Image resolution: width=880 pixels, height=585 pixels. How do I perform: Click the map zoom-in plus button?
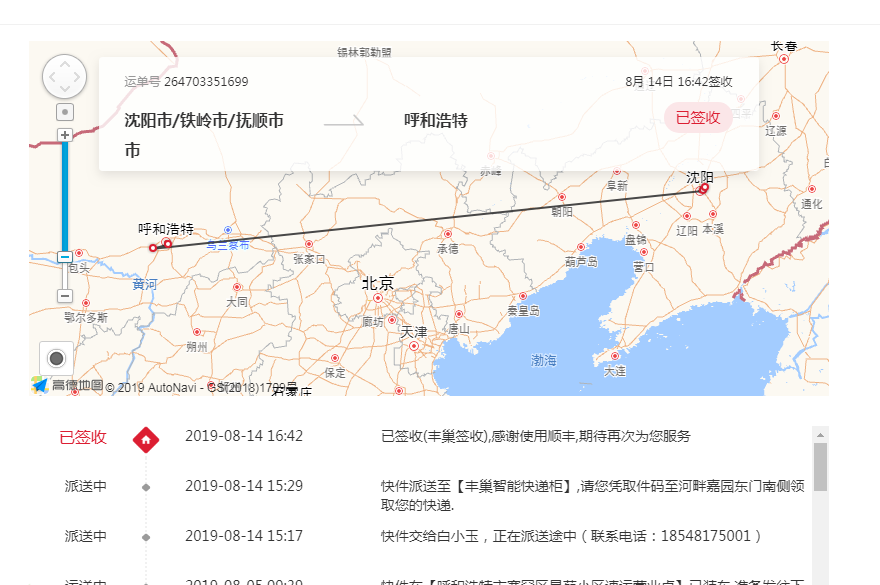(x=65, y=135)
